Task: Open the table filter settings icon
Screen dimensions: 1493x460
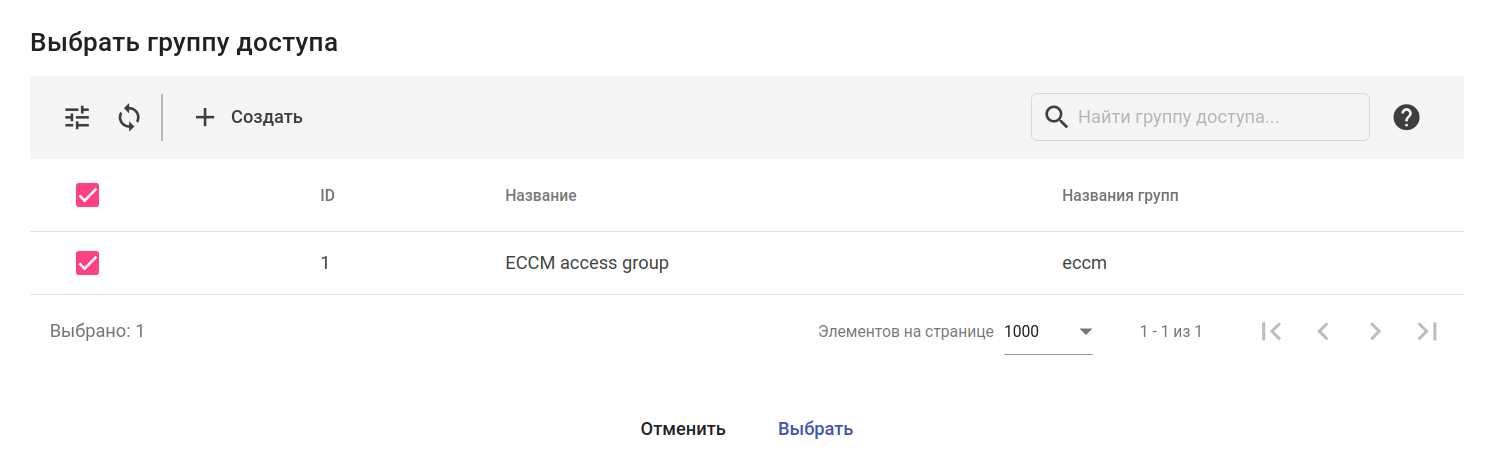Action: coord(77,117)
